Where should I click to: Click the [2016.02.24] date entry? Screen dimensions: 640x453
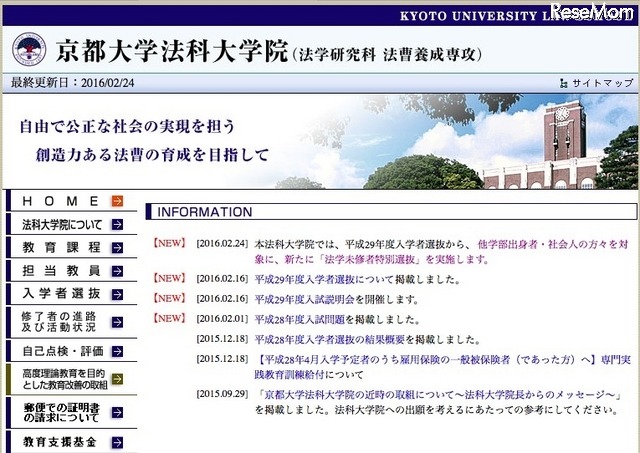point(222,244)
